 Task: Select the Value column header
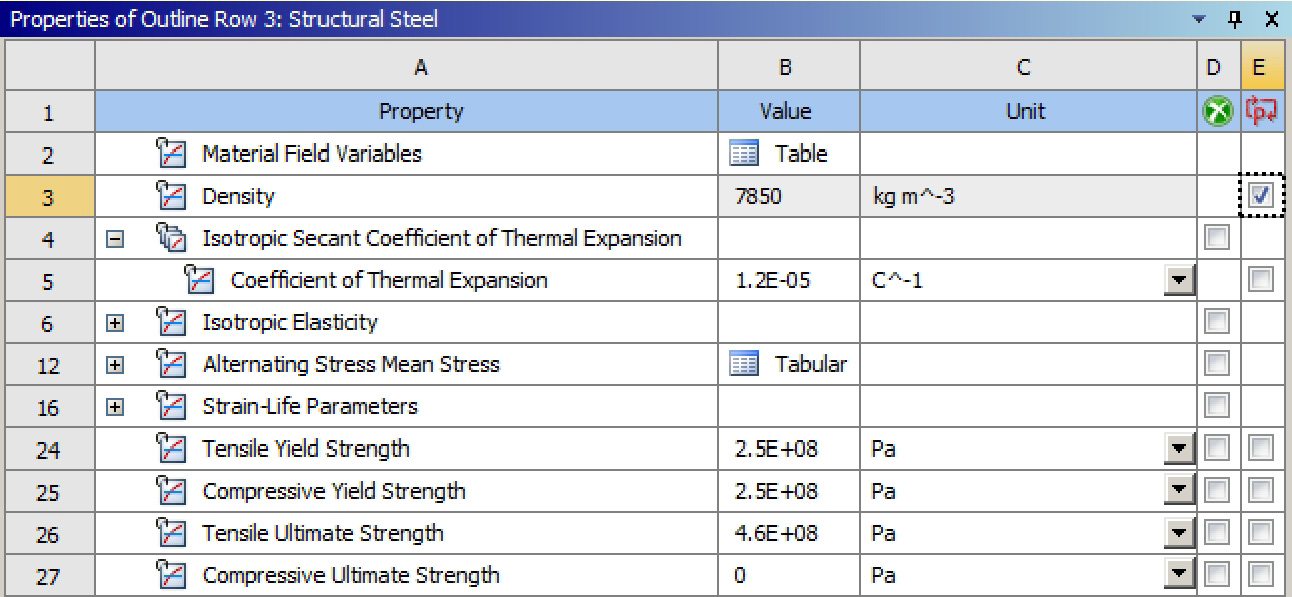(786, 112)
